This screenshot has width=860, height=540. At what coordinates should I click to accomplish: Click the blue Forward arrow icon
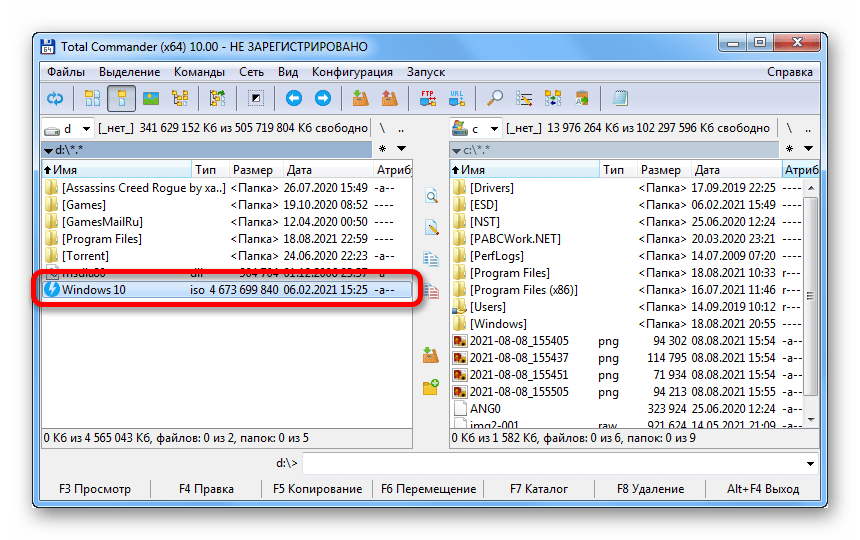tap(323, 98)
